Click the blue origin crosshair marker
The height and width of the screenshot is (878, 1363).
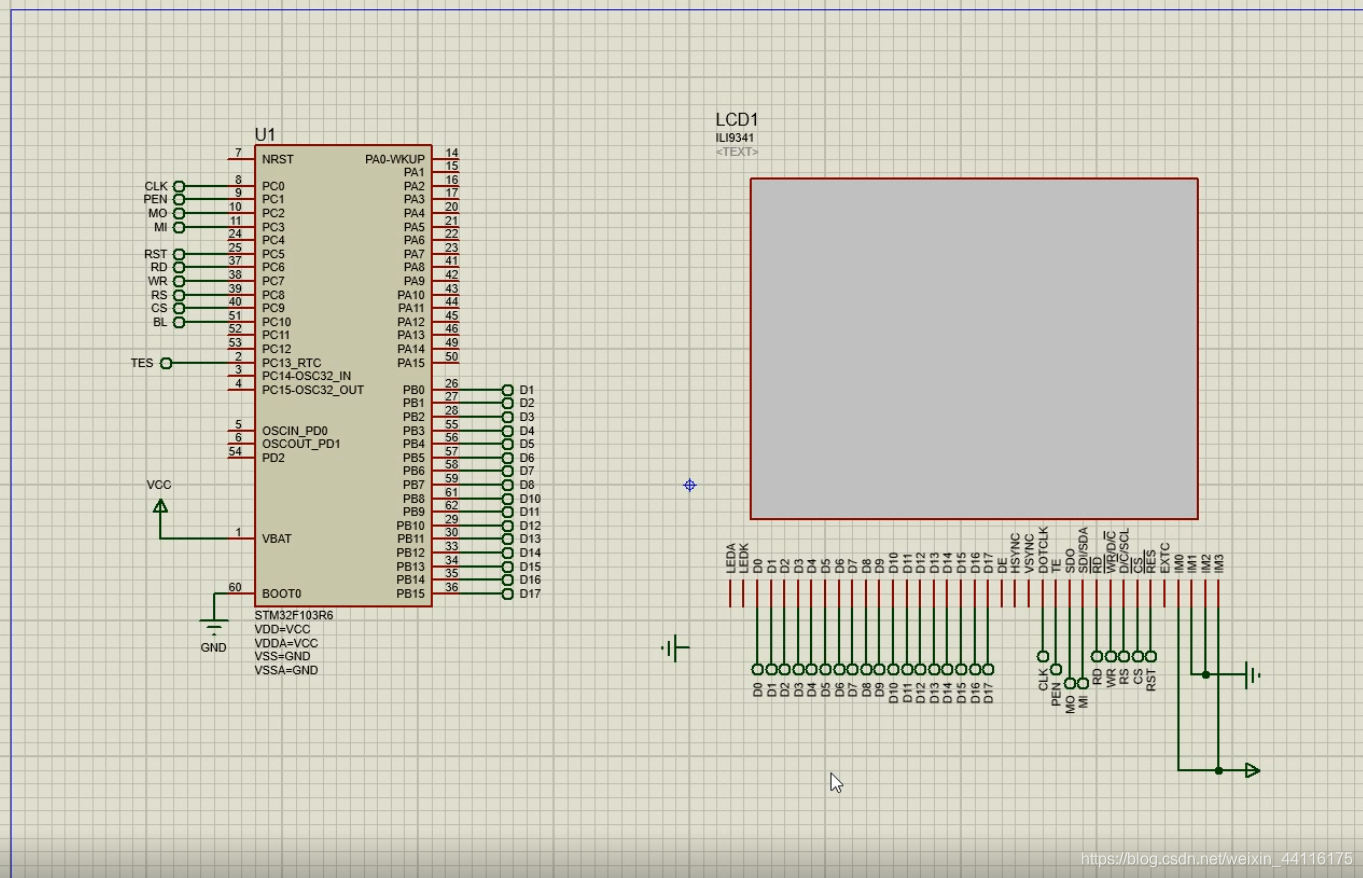689,485
